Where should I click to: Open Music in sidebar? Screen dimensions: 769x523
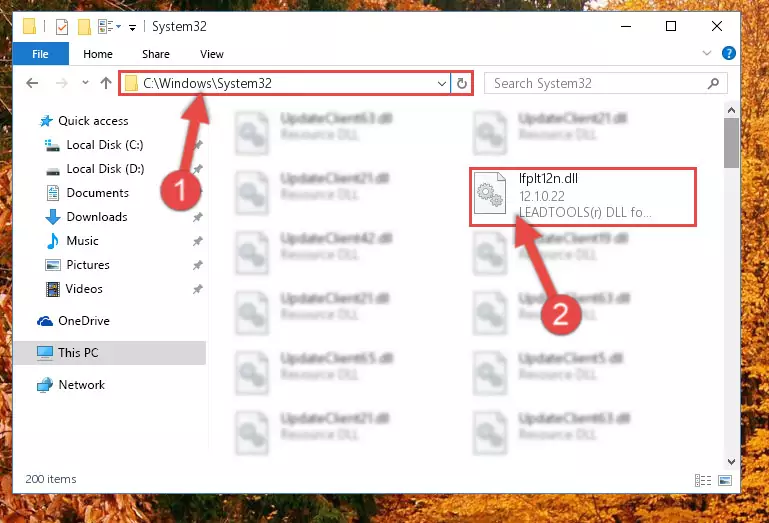tap(82, 241)
